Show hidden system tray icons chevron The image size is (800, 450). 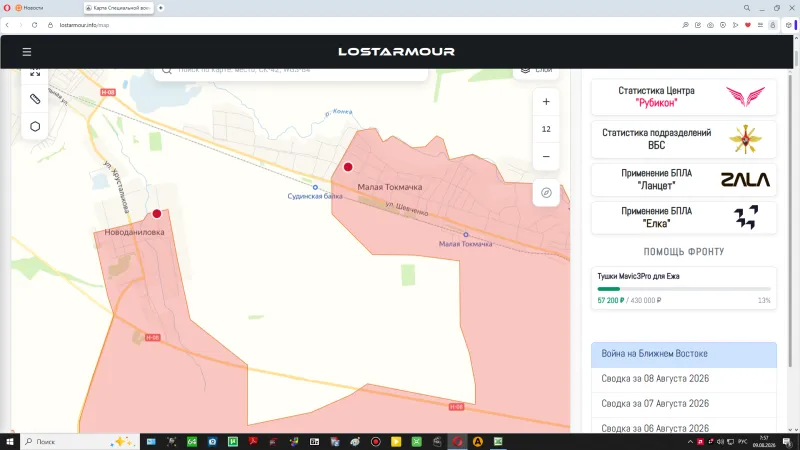coord(690,442)
